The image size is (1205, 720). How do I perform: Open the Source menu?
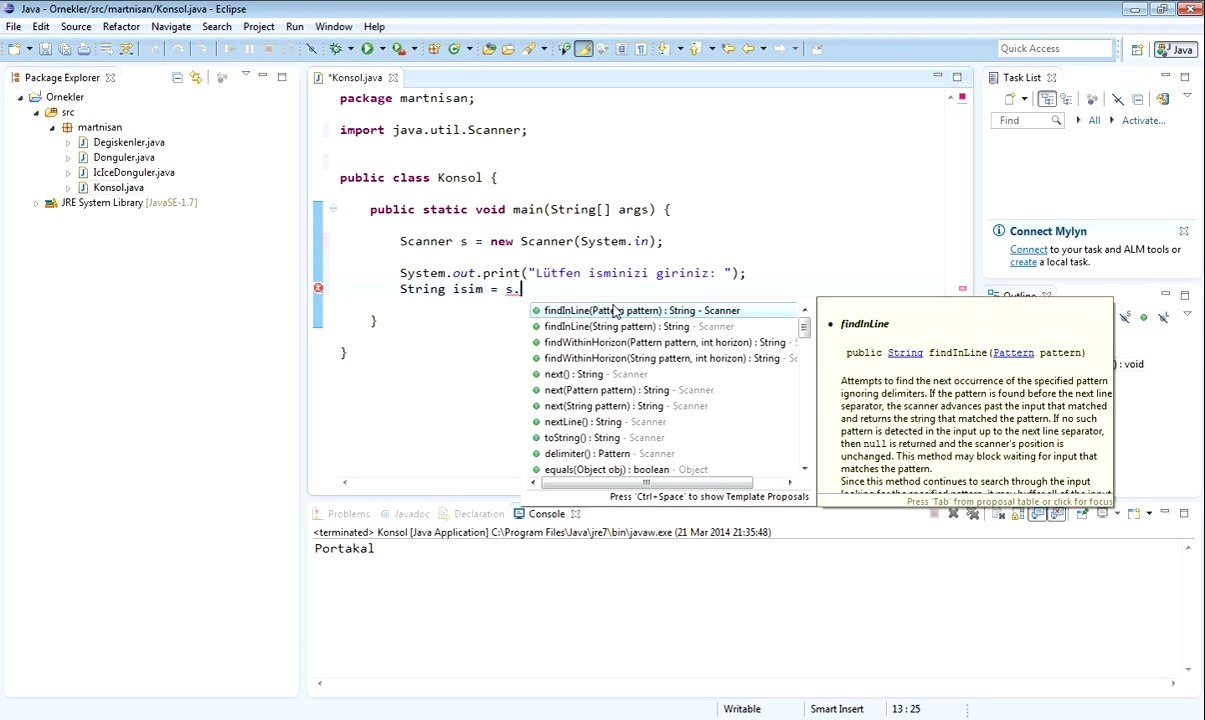coord(75,26)
